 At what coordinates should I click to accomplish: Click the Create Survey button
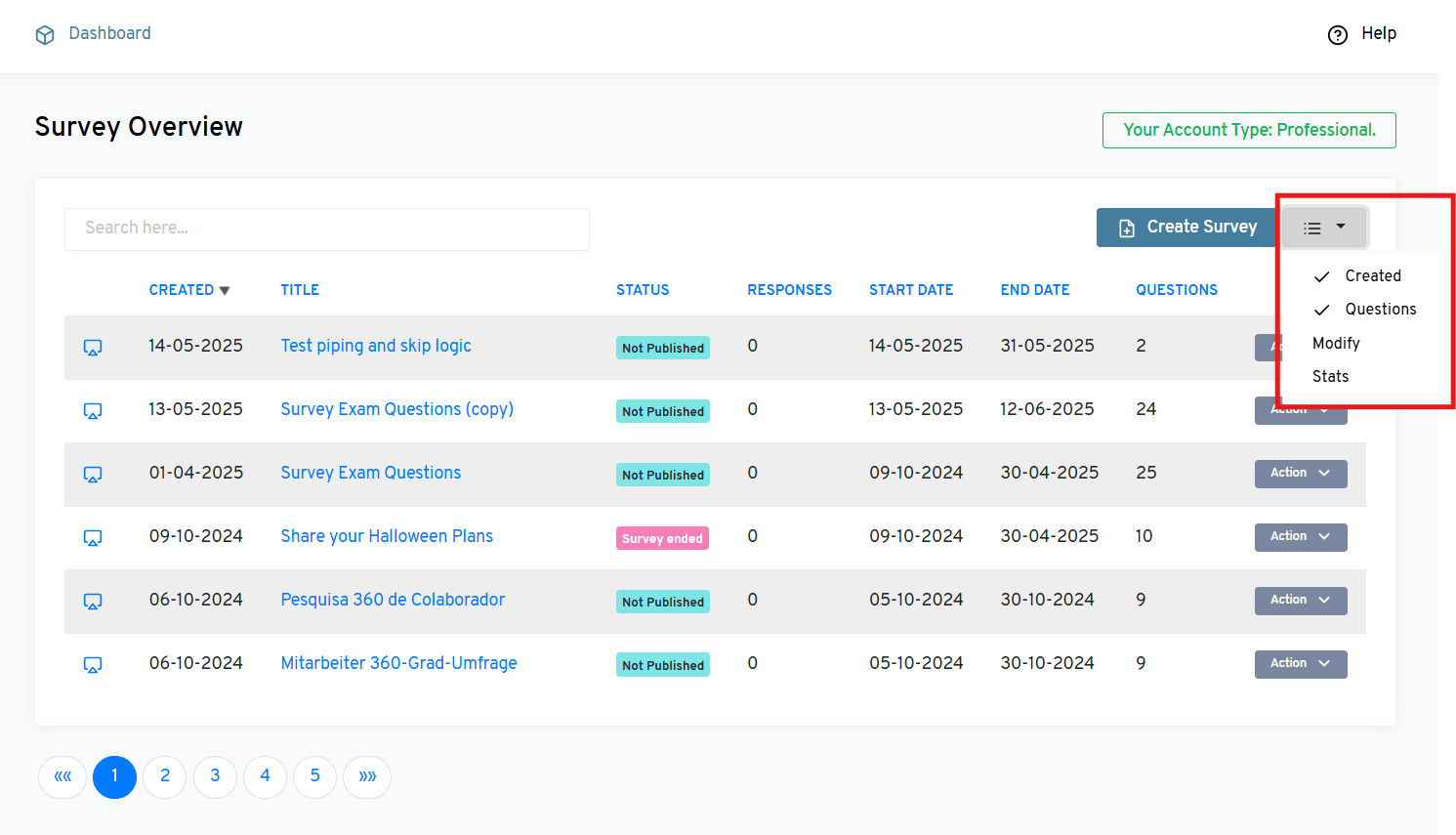1186,228
